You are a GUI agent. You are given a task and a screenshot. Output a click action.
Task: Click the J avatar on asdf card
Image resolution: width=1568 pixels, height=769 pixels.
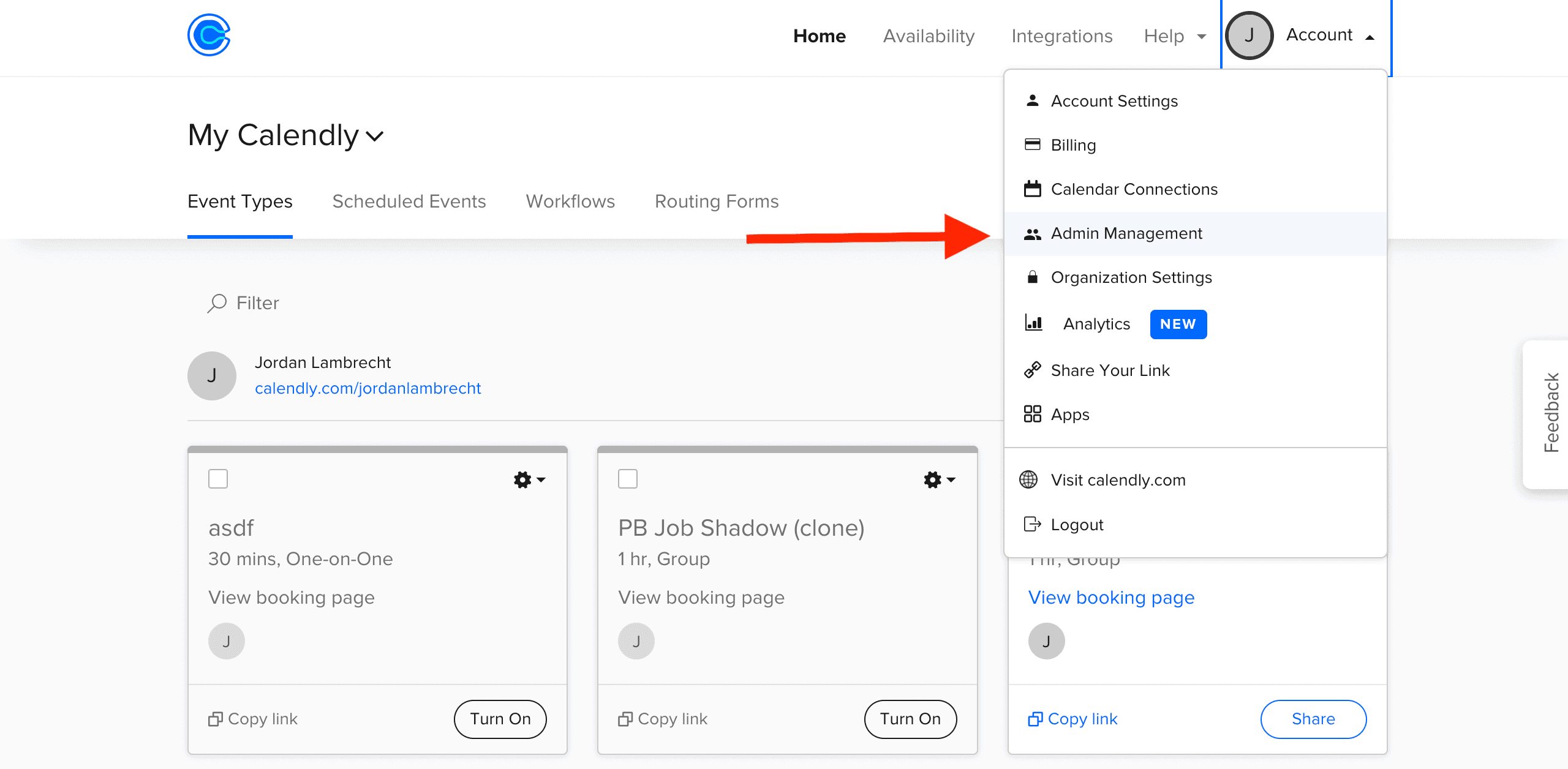(x=227, y=641)
